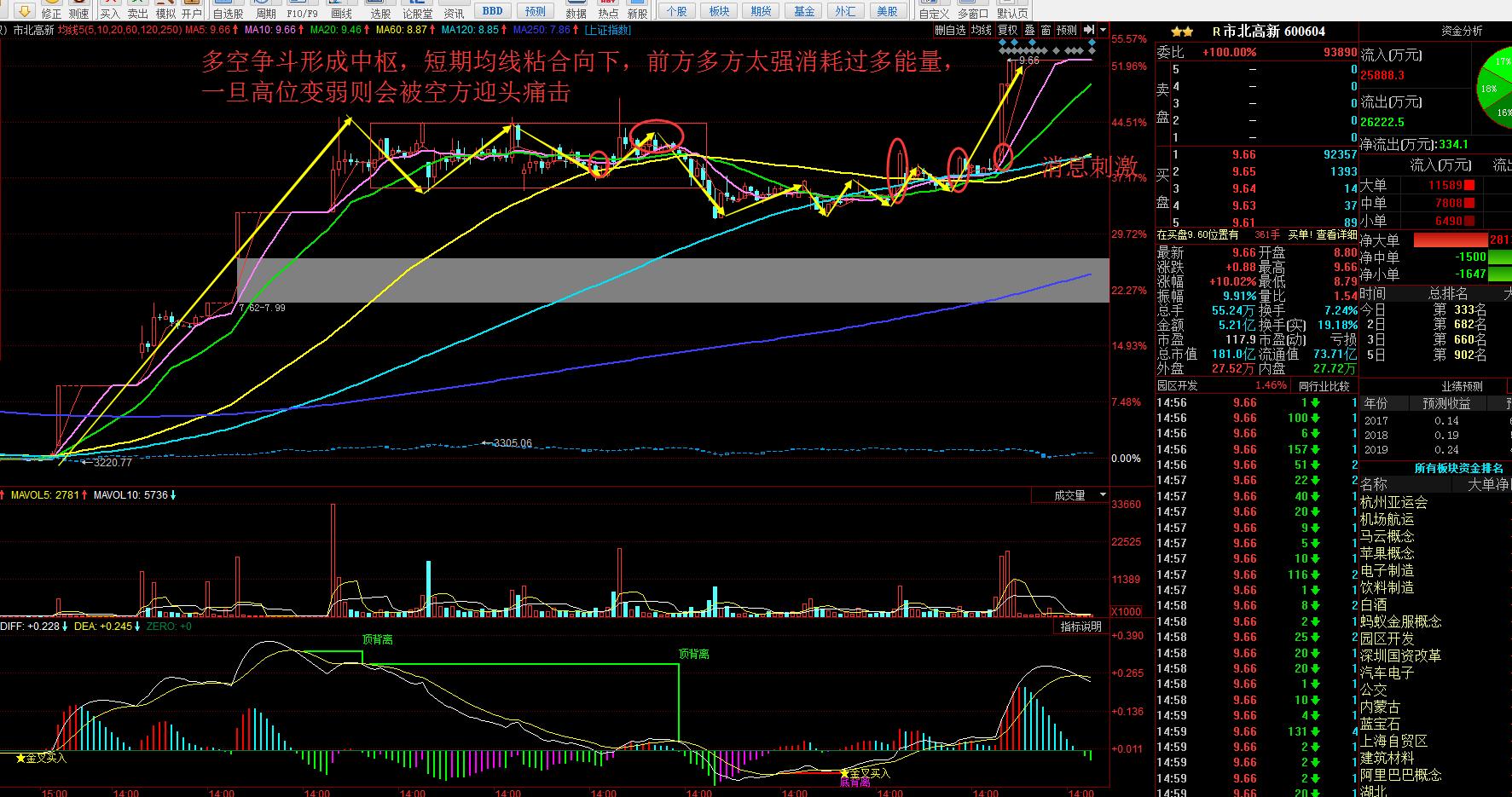
Task: Open the 自选股 watchlist icon
Action: pos(228,10)
